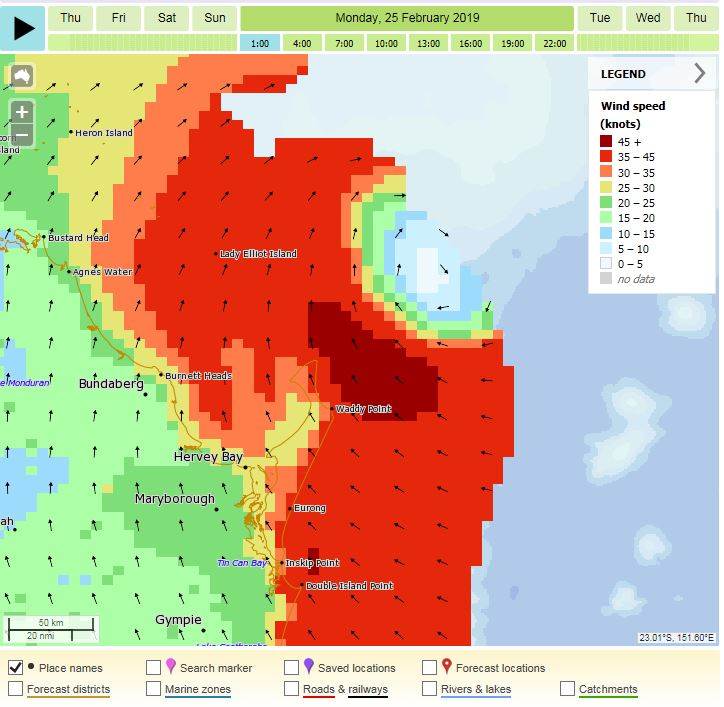Image resolution: width=724 pixels, height=707 pixels.
Task: Tick the Marine zones checkbox
Action: pyautogui.click(x=154, y=689)
